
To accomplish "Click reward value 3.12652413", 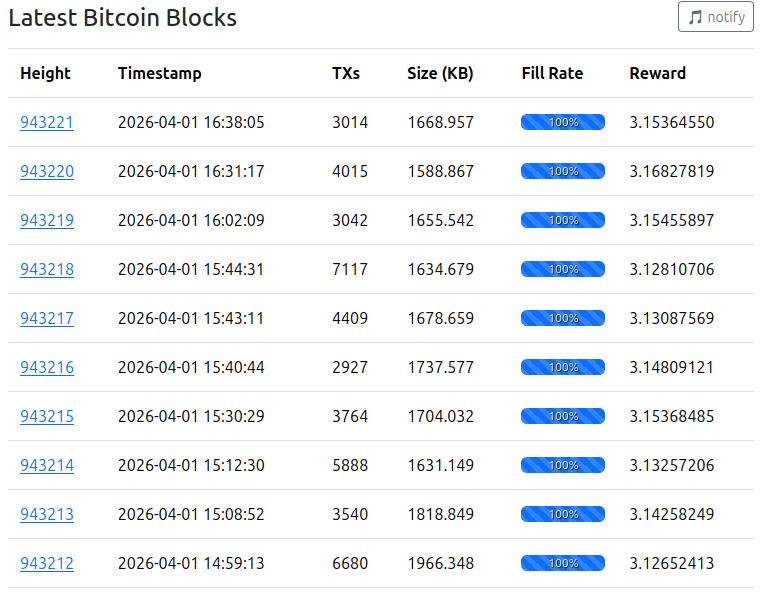I will 672,563.
